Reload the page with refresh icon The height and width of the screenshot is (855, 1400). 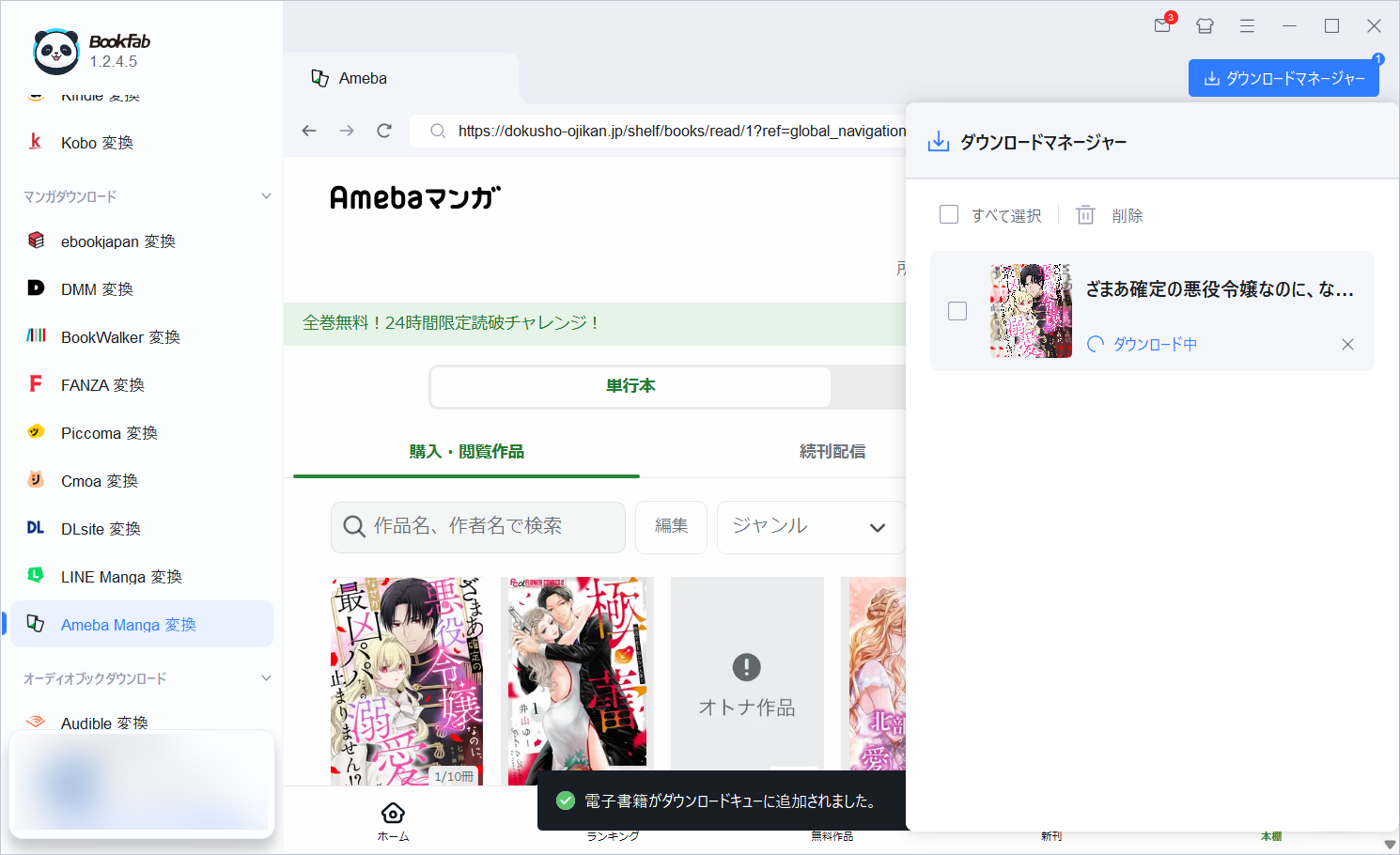pos(384,131)
